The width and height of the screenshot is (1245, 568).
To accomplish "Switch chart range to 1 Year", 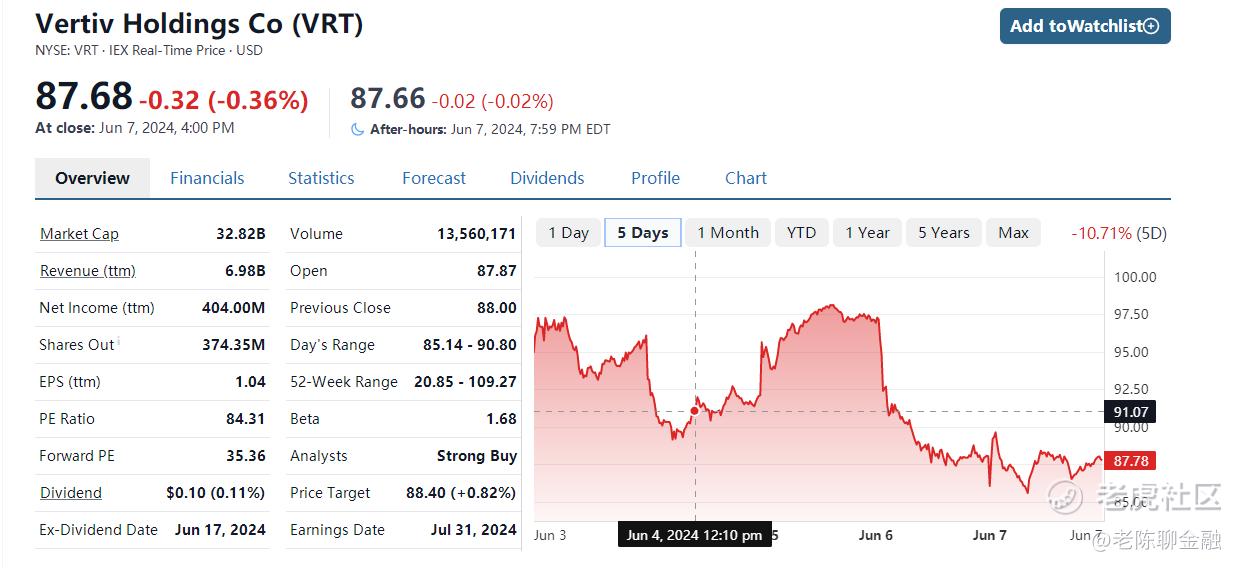I will [x=867, y=233].
